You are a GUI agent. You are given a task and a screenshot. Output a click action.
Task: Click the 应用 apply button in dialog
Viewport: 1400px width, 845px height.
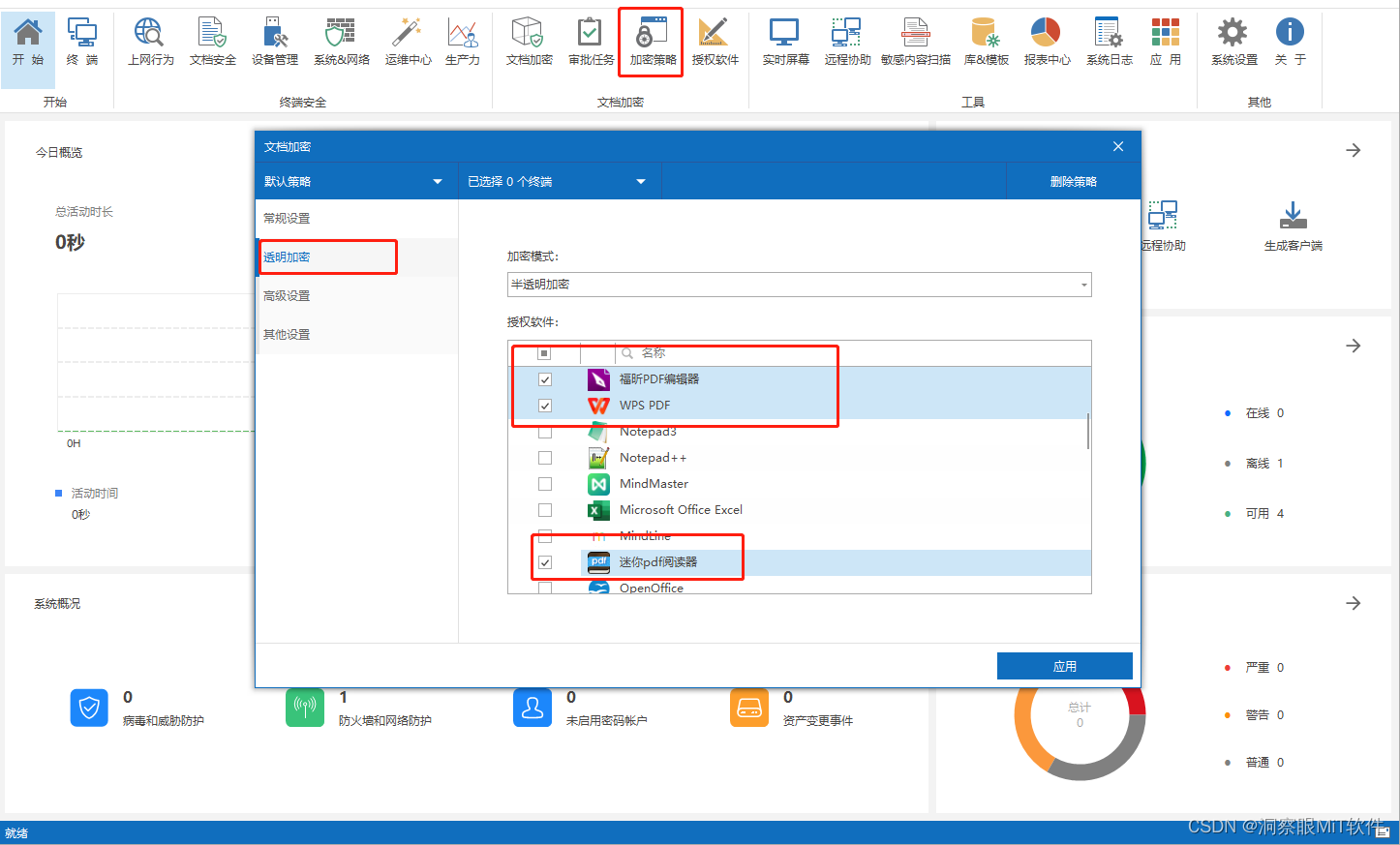pos(1065,666)
